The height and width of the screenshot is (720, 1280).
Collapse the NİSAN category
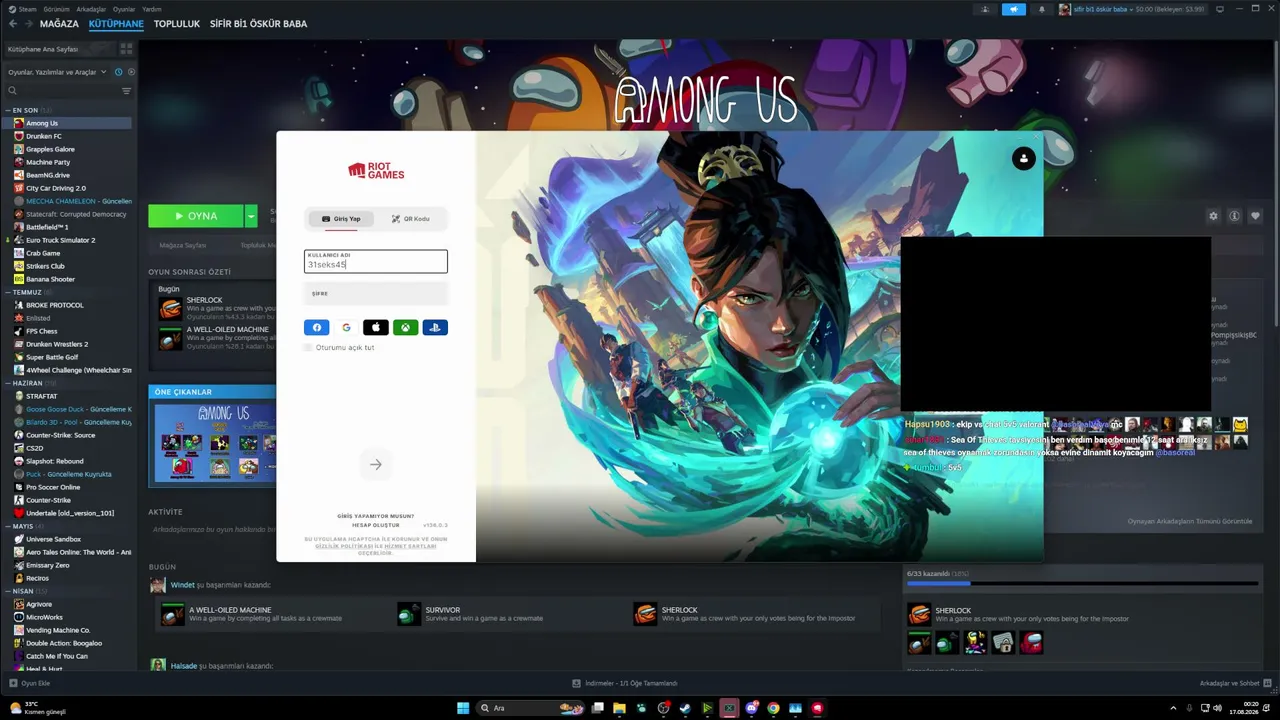(8, 591)
